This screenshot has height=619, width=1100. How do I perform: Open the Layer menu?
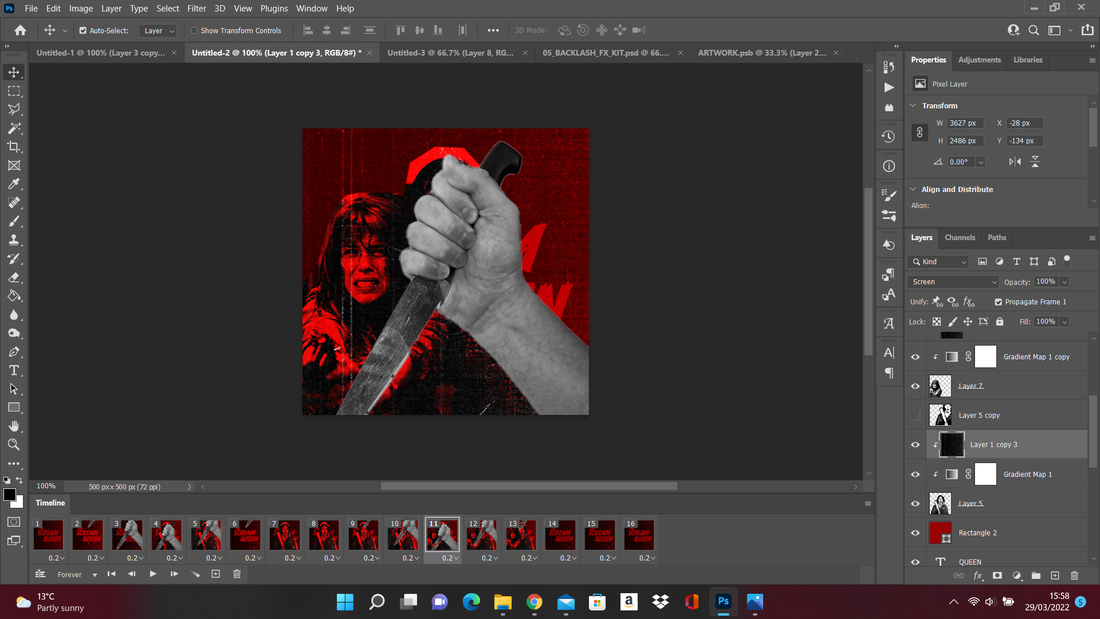point(111,8)
